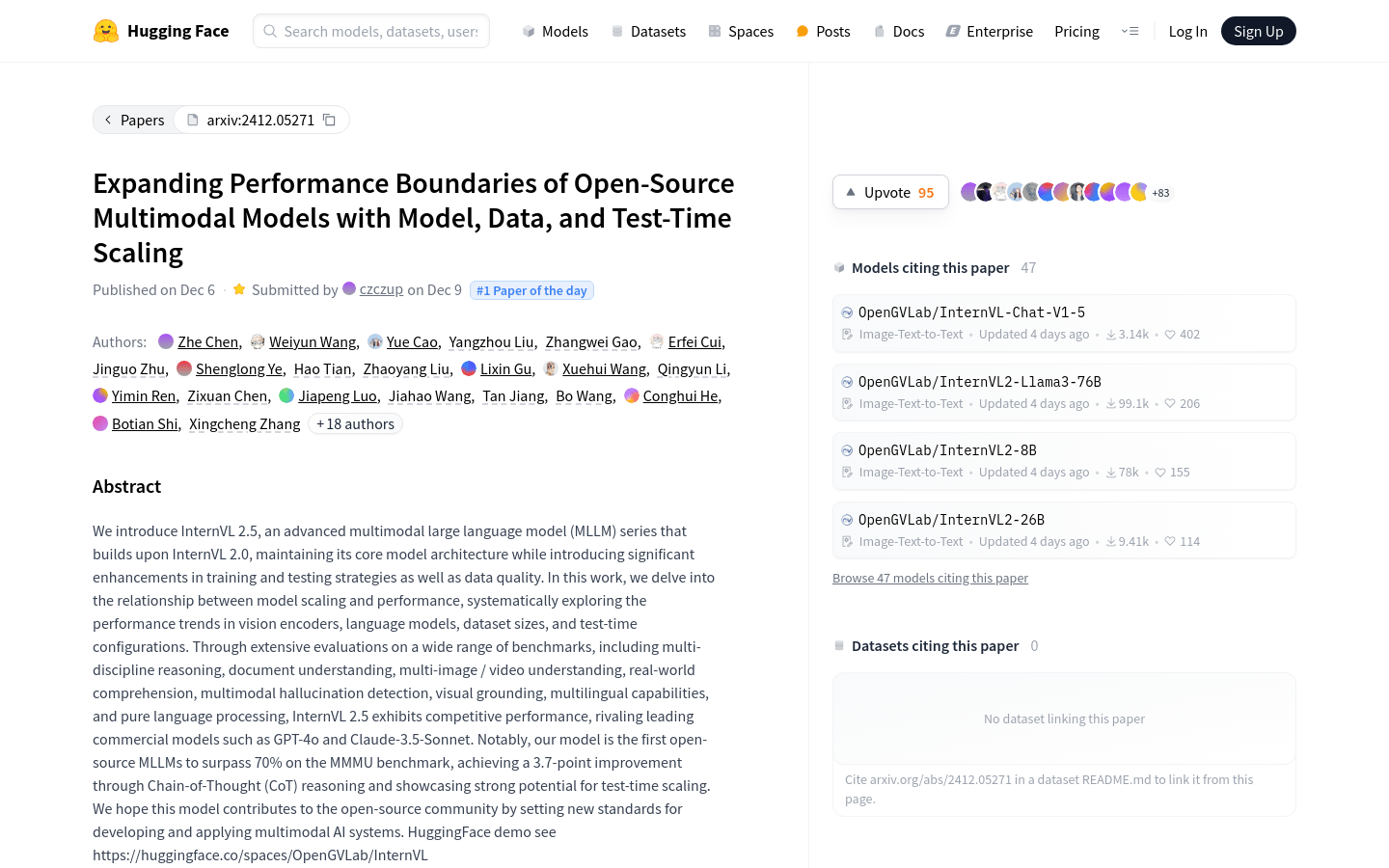
Task: Open the Spaces navigation item
Action: pos(741,32)
